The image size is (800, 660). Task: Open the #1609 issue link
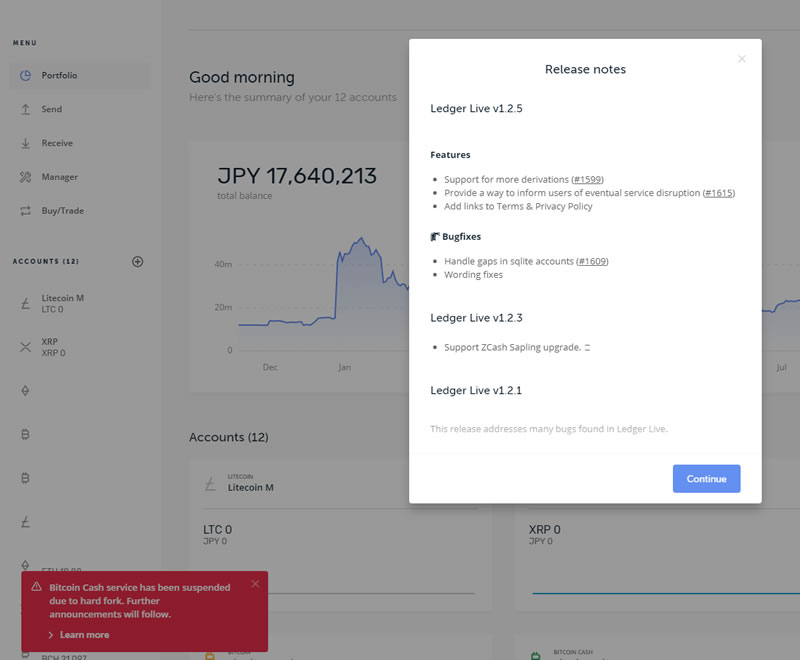[592, 261]
